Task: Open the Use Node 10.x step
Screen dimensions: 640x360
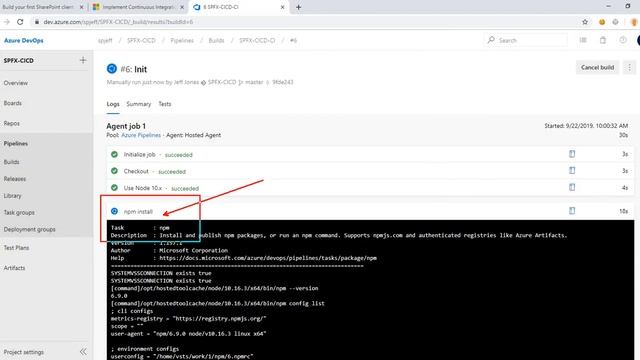Action: [370, 188]
